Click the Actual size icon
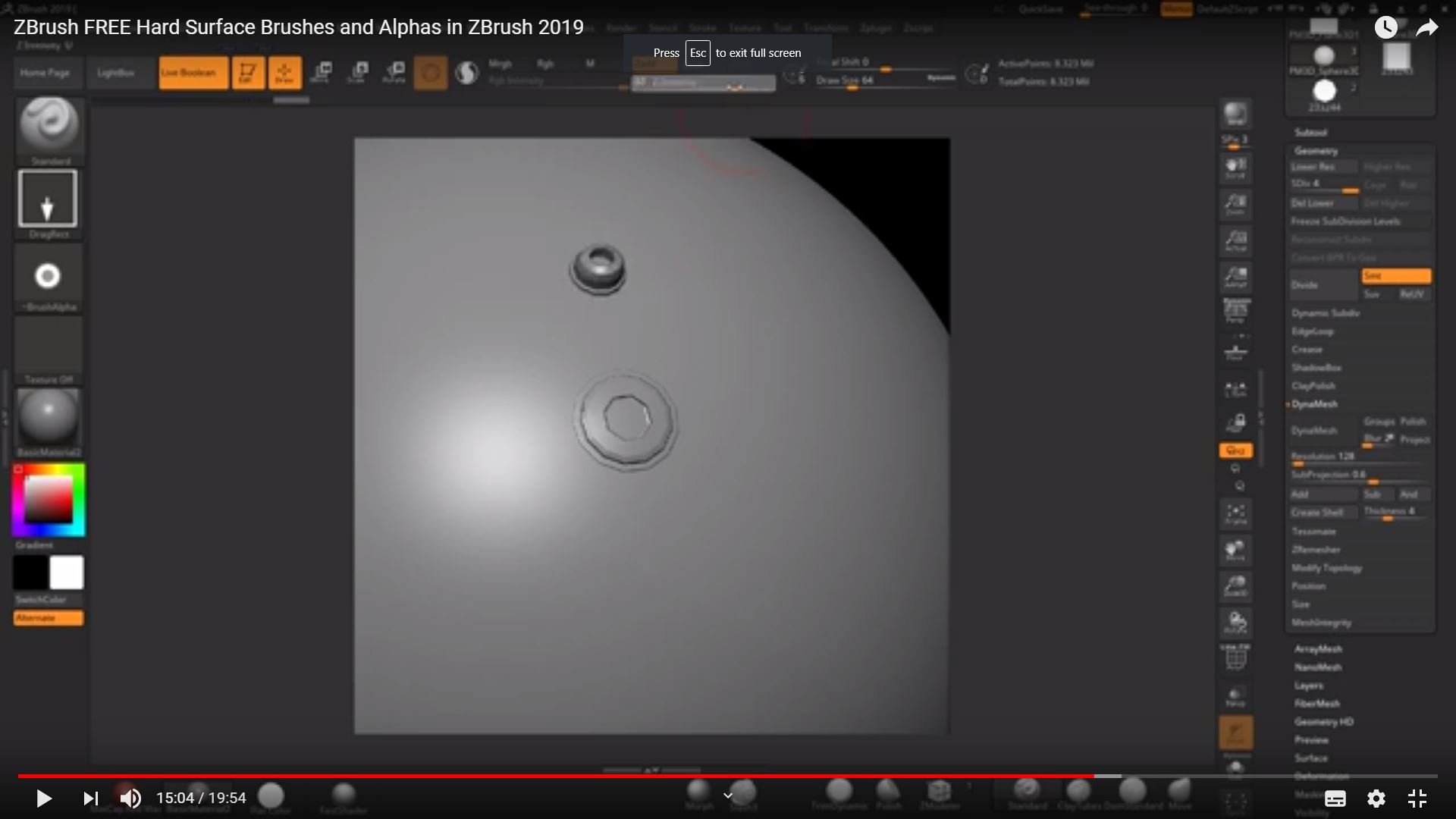The height and width of the screenshot is (819, 1456). [1235, 241]
